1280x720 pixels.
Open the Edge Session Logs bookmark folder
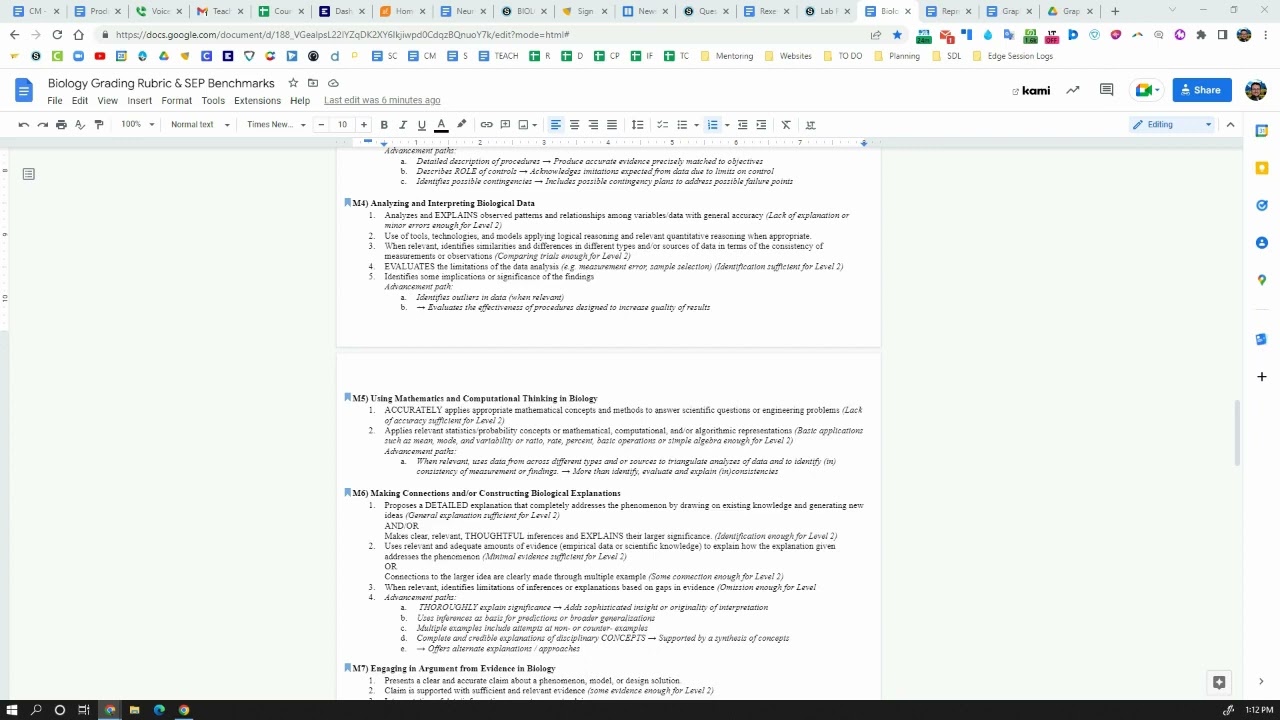pos(1012,56)
